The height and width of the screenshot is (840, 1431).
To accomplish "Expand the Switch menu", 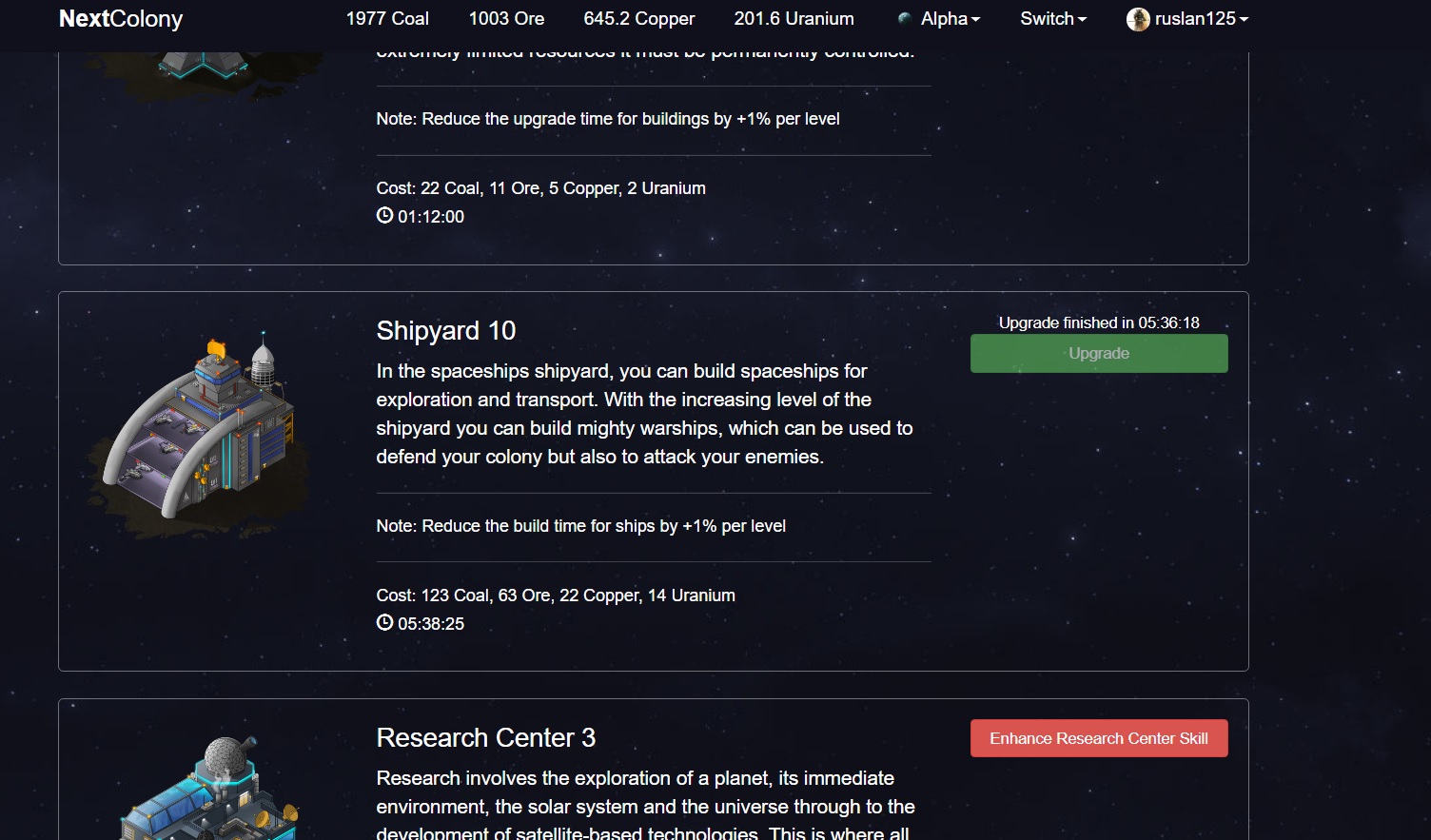I will coord(1052,19).
